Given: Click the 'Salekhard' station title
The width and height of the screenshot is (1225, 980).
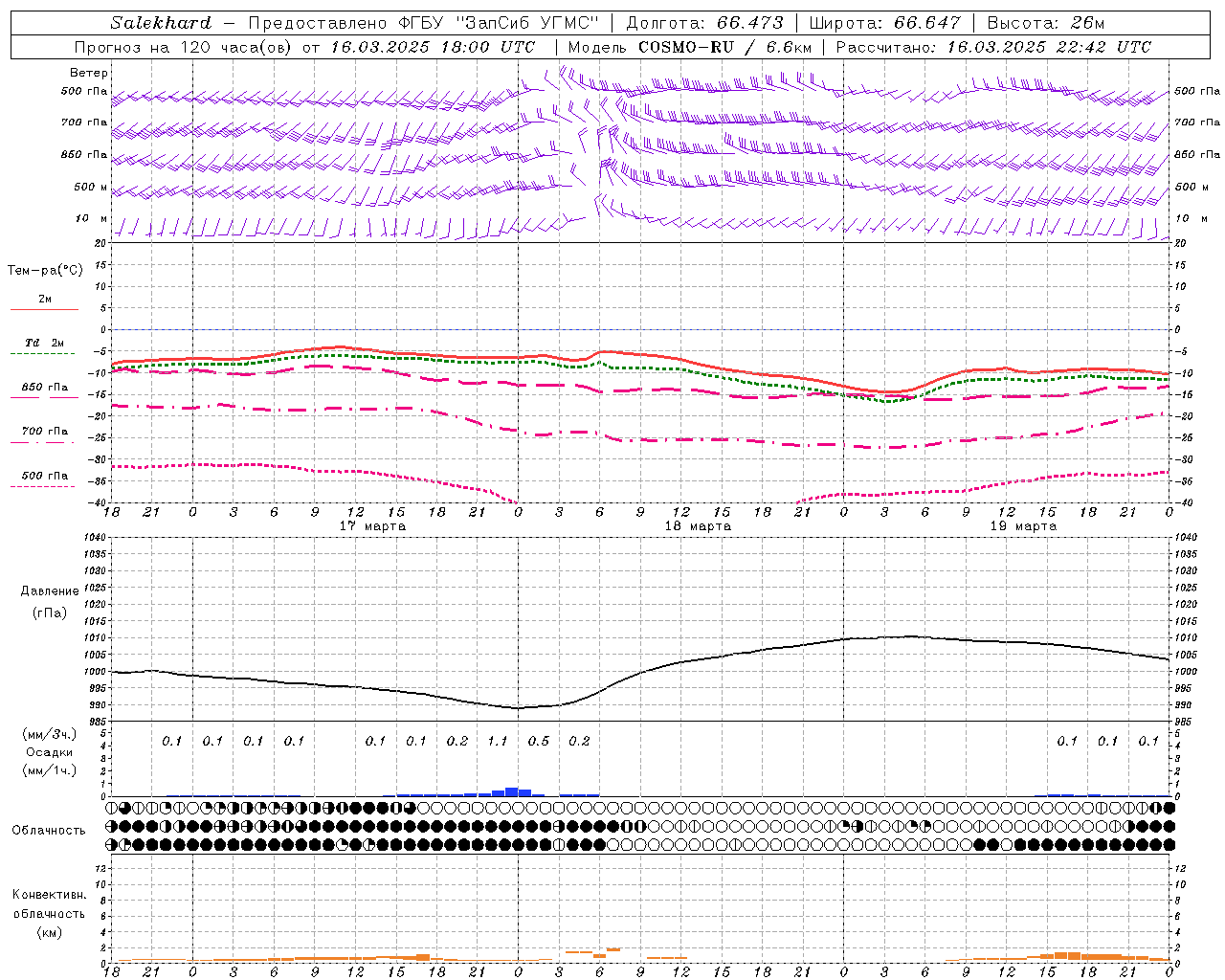Looking at the screenshot, I should [x=161, y=23].
